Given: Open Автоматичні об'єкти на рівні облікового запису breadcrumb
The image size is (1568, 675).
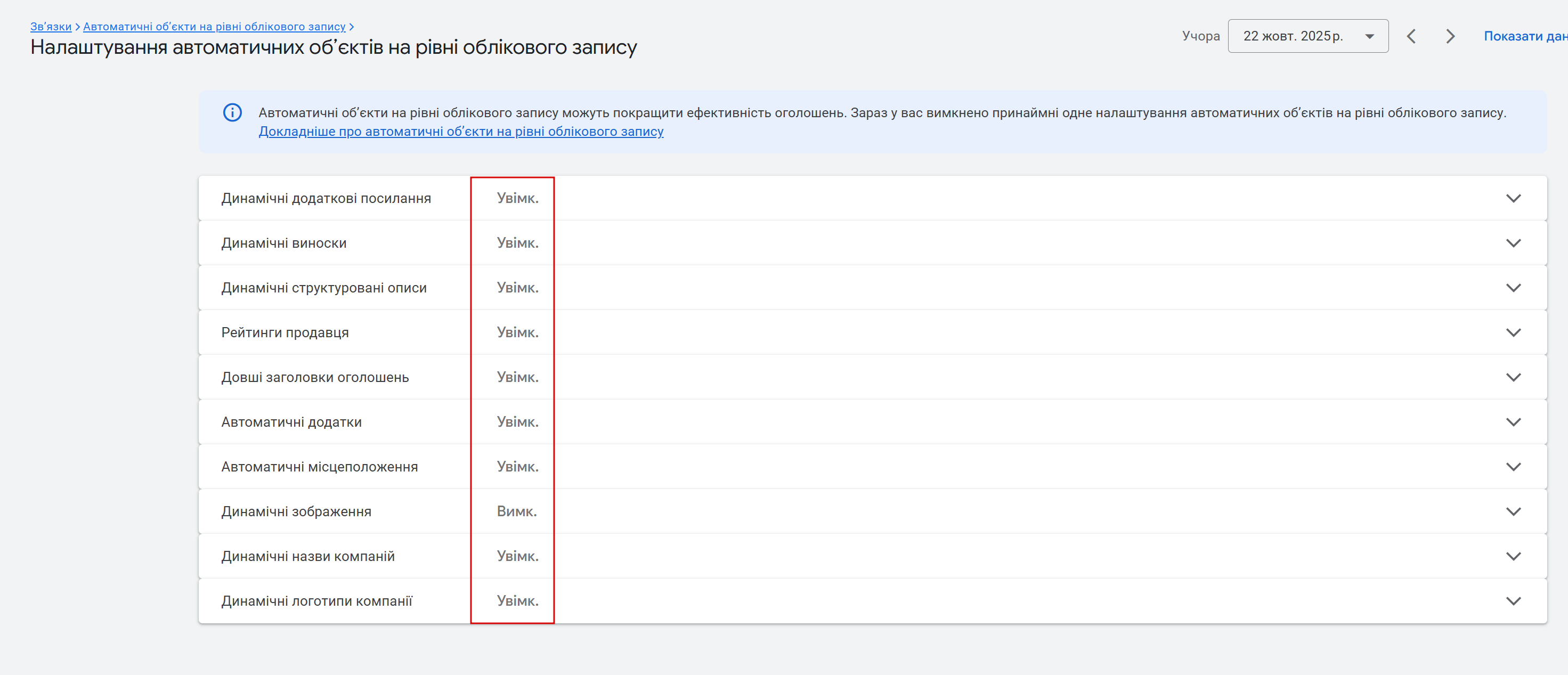Looking at the screenshot, I should click(214, 27).
